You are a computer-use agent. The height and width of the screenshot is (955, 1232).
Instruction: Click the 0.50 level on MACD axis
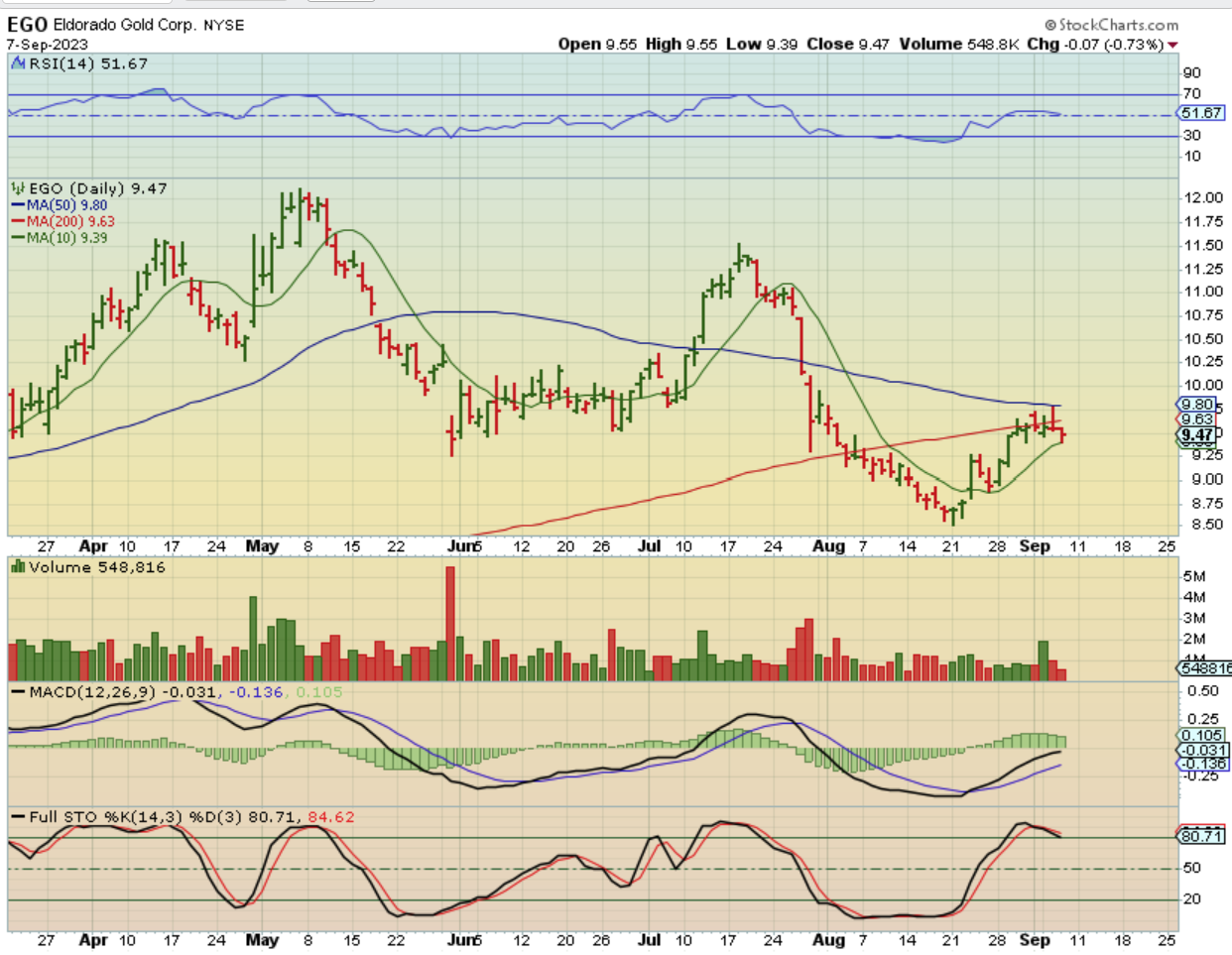(1204, 691)
